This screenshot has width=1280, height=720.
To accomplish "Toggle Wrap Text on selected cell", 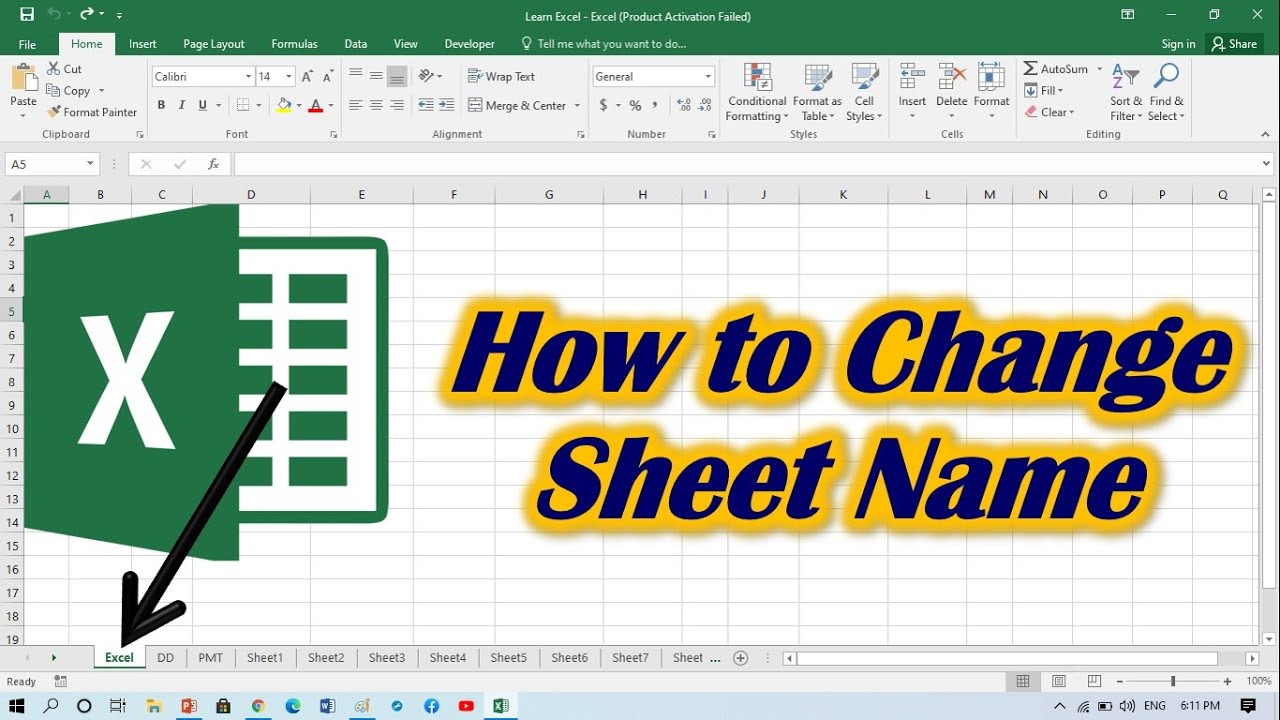I will pyautogui.click(x=501, y=76).
